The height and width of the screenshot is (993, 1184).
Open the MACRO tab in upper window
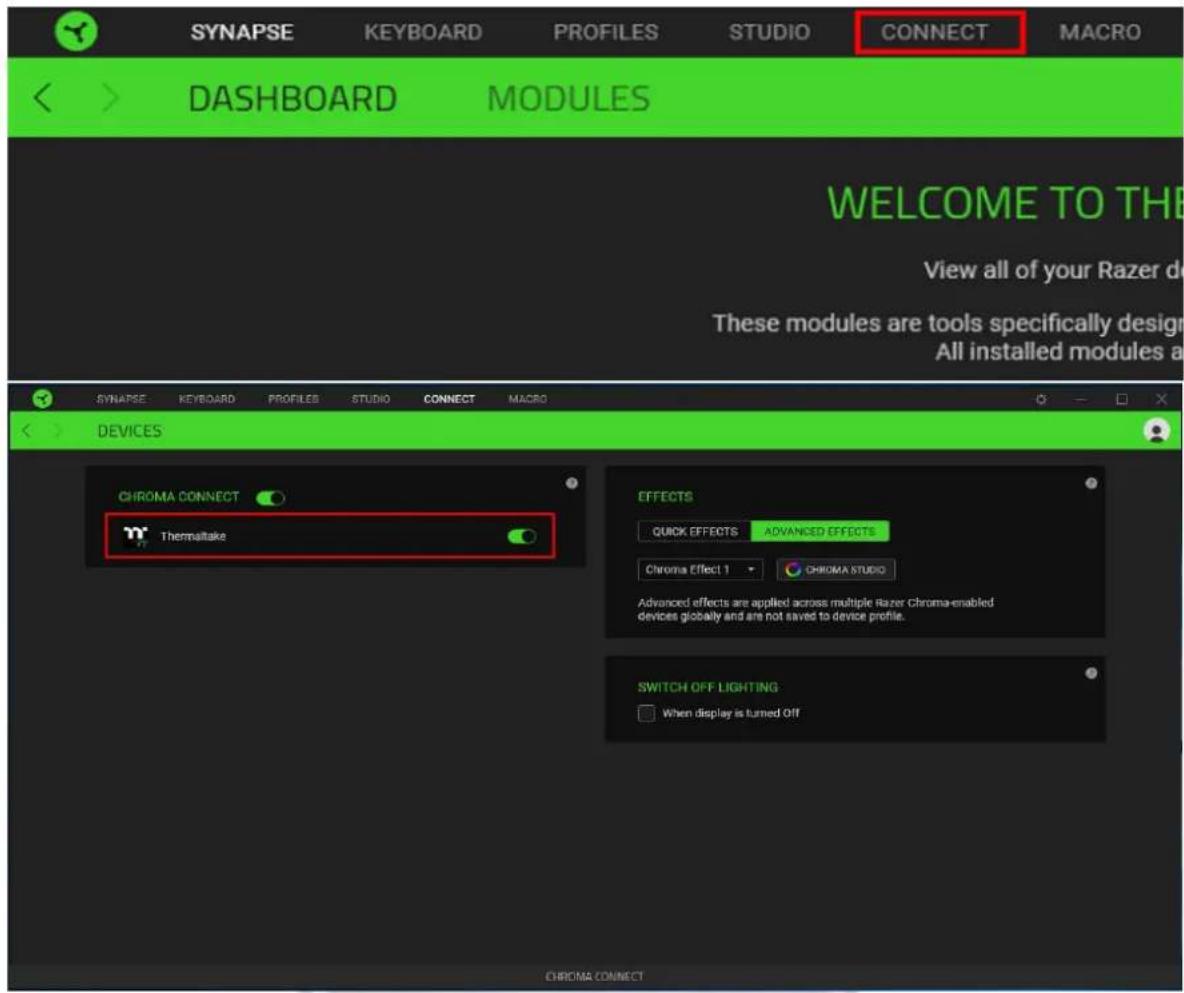click(1099, 32)
